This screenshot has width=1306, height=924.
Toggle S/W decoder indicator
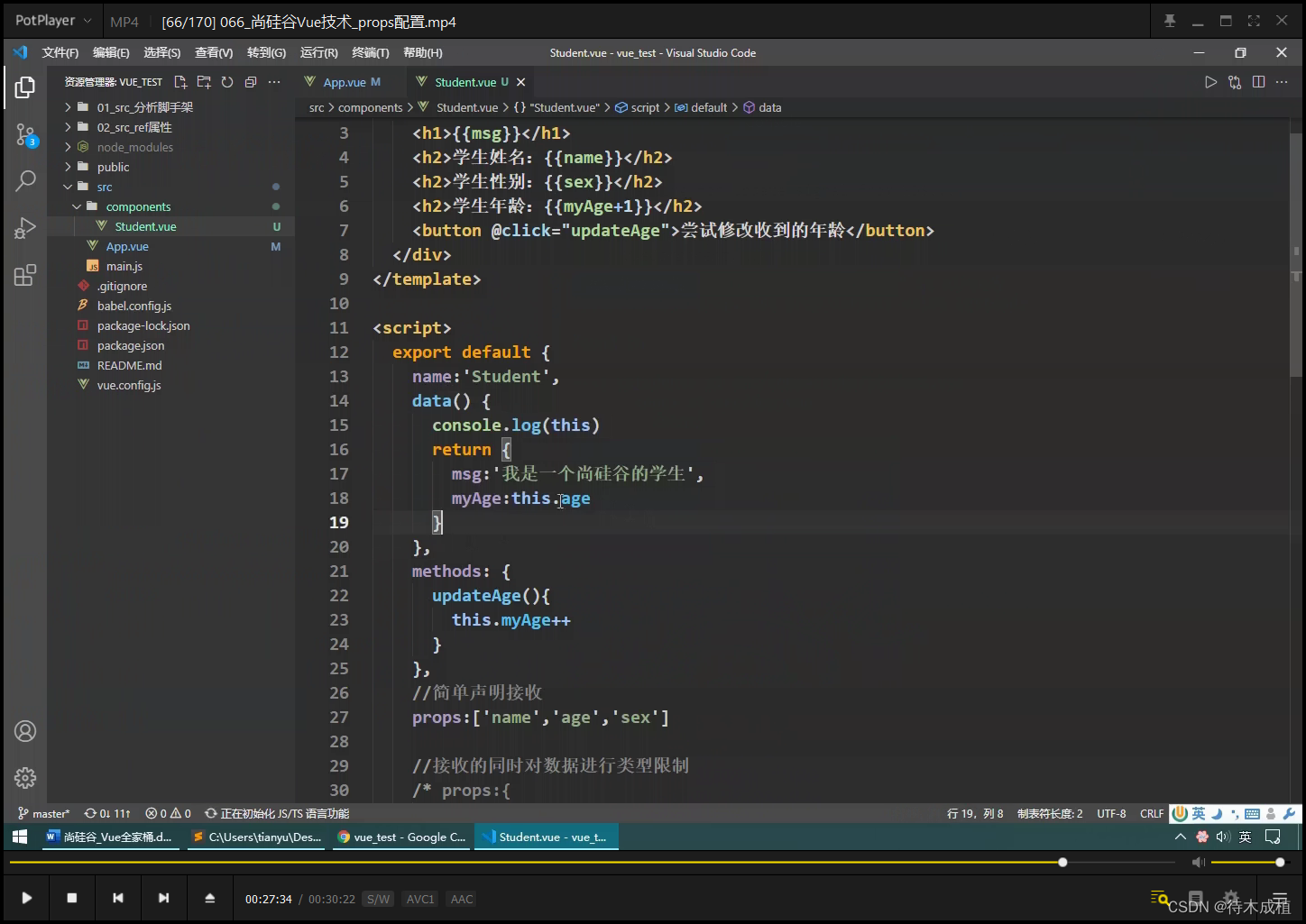(x=379, y=899)
